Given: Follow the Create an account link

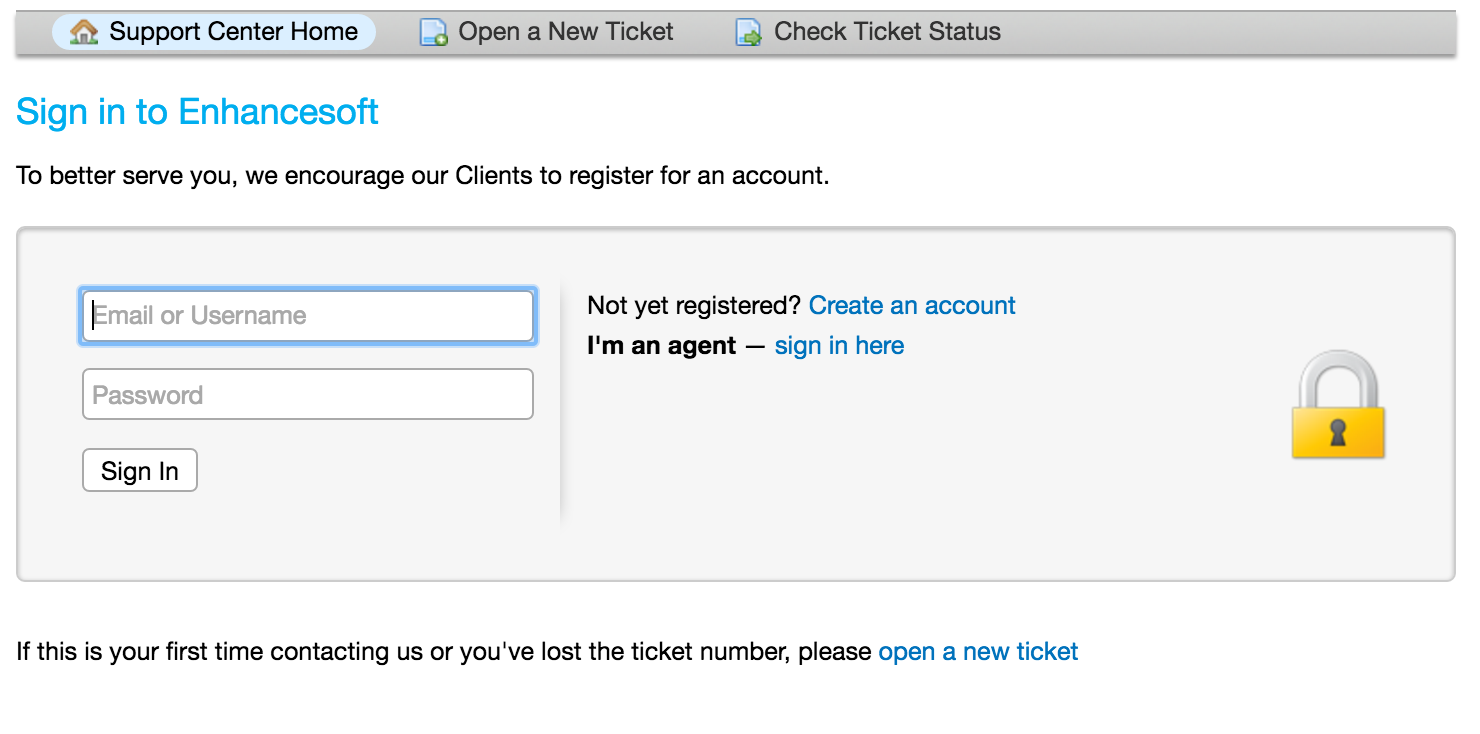Looking at the screenshot, I should tap(911, 305).
